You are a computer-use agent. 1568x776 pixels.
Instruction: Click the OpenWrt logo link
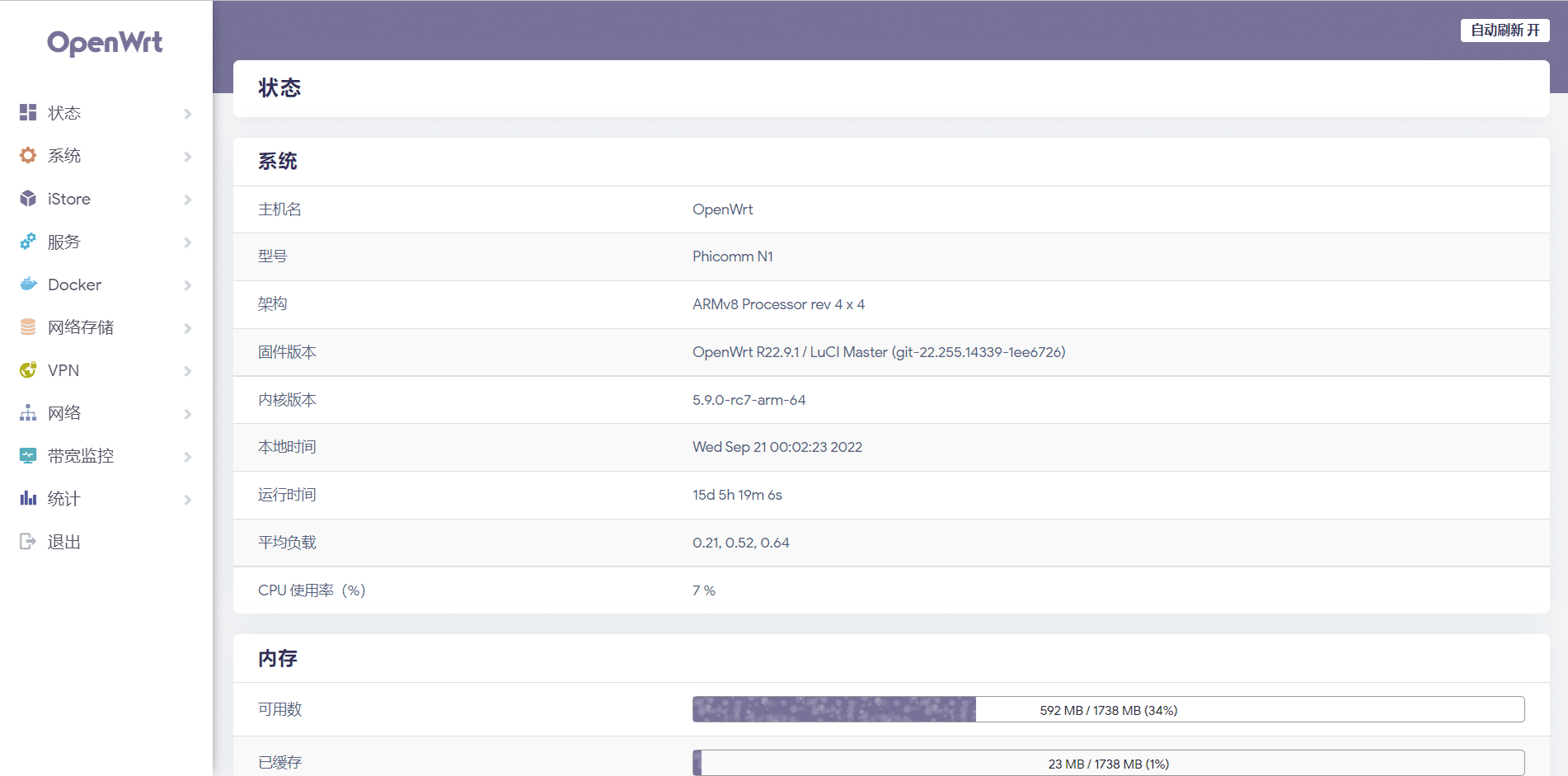[105, 42]
